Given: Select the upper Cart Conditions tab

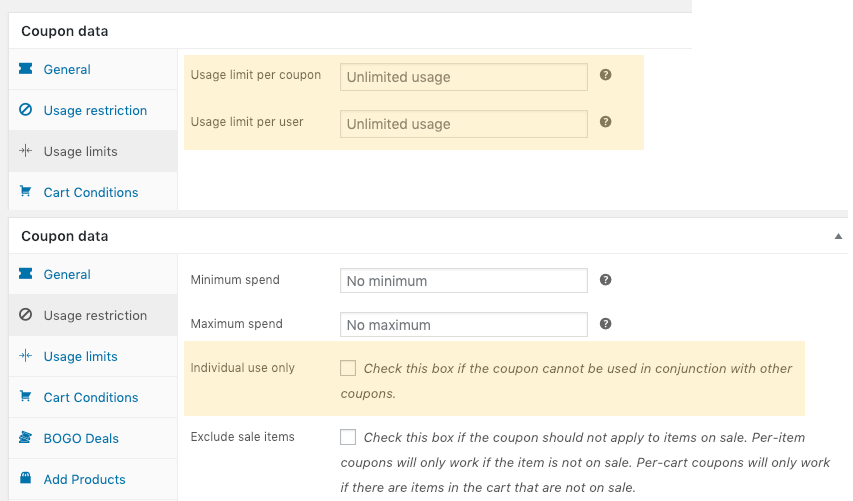Looking at the screenshot, I should (90, 192).
